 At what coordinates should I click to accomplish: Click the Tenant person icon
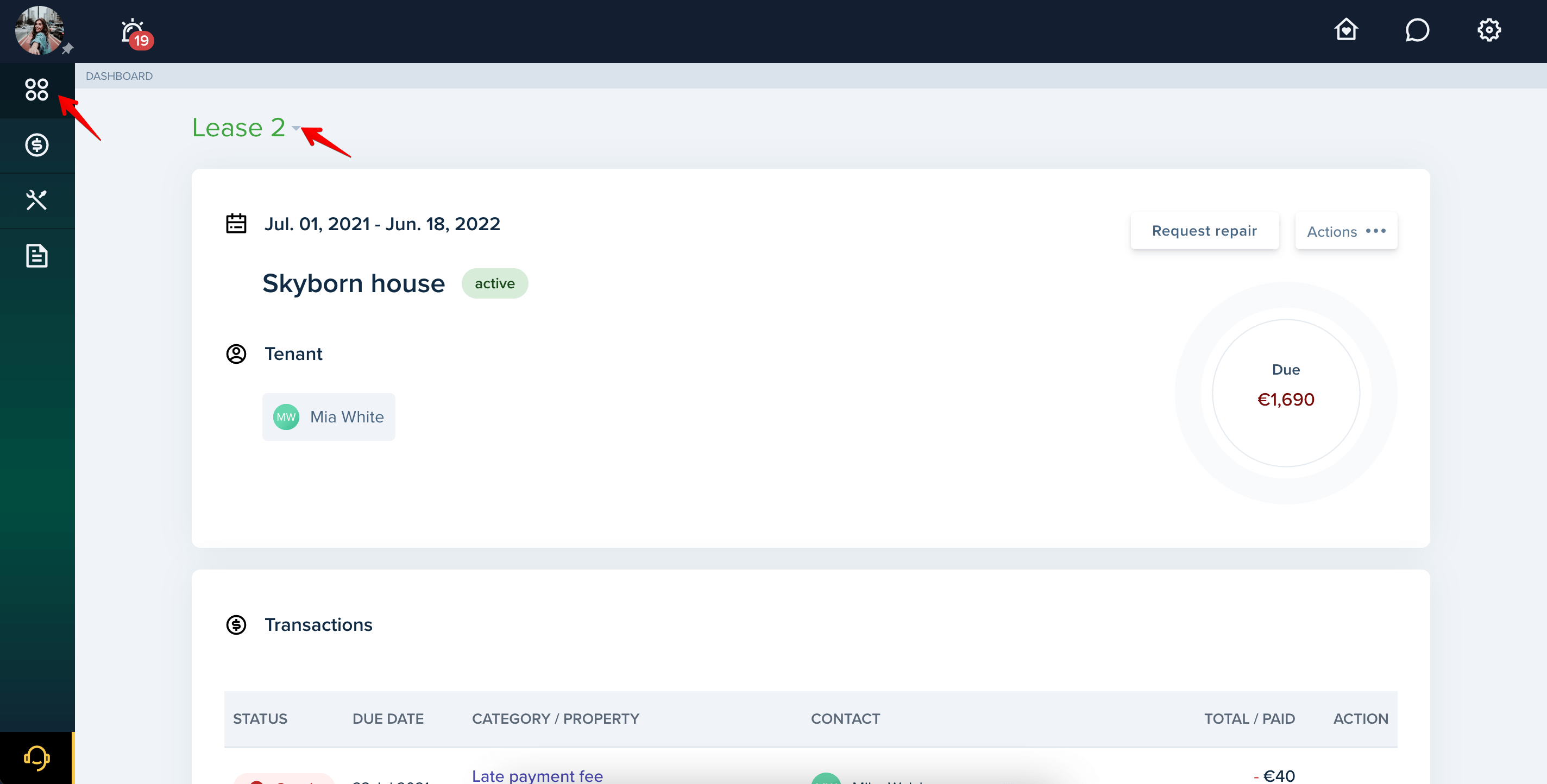point(236,353)
